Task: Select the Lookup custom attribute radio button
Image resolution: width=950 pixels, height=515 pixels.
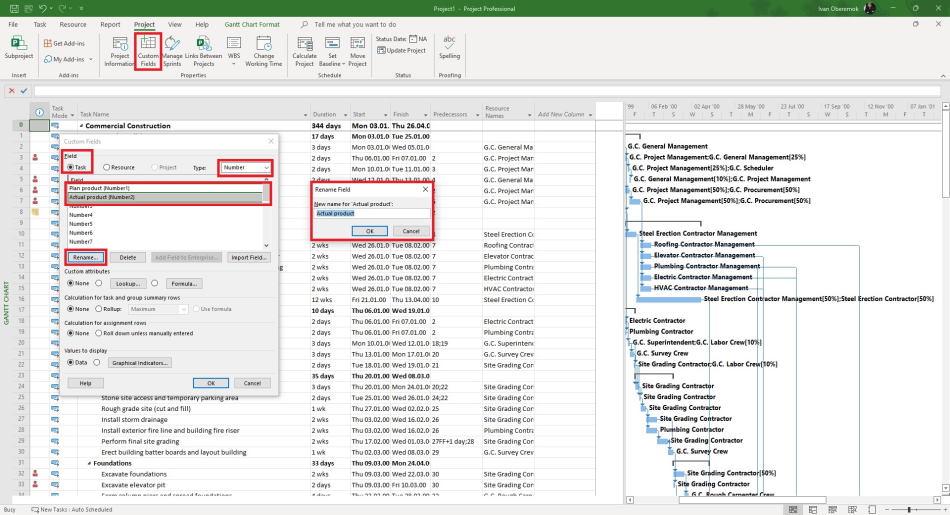Action: (99, 283)
